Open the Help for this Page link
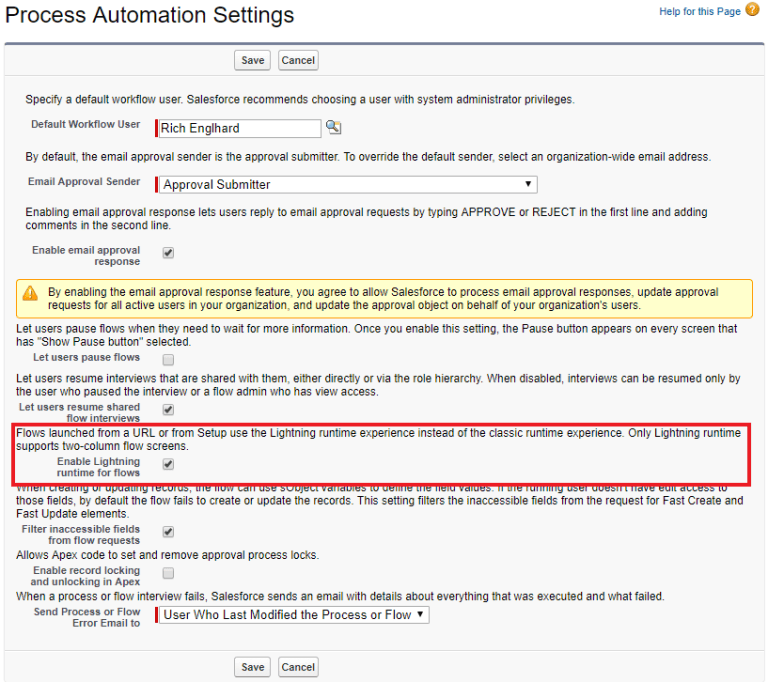This screenshot has height=682, width=768. click(x=699, y=11)
